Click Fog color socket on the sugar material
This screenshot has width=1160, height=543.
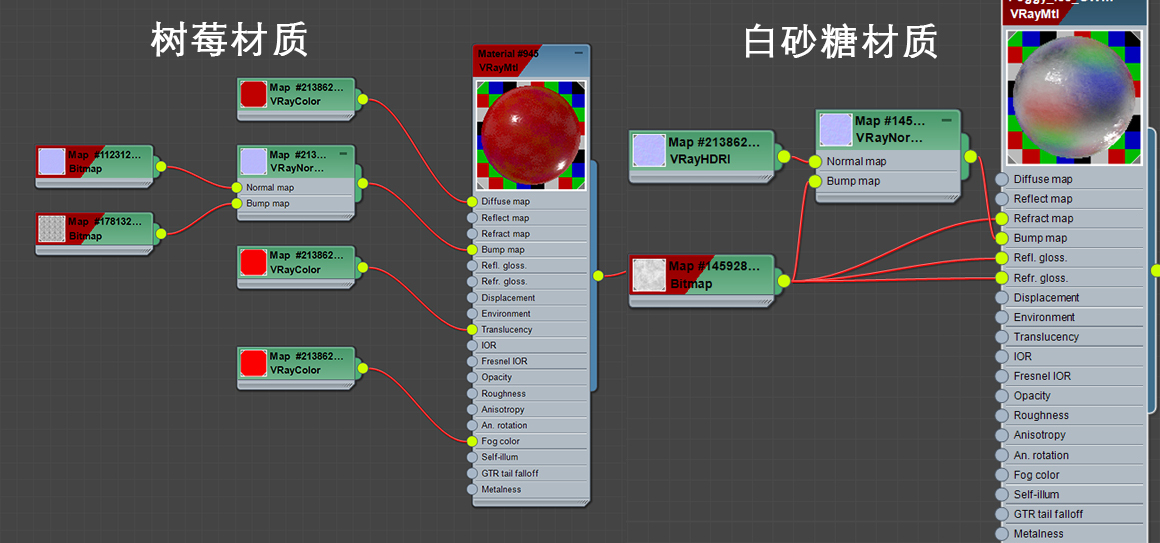[x=1002, y=475]
